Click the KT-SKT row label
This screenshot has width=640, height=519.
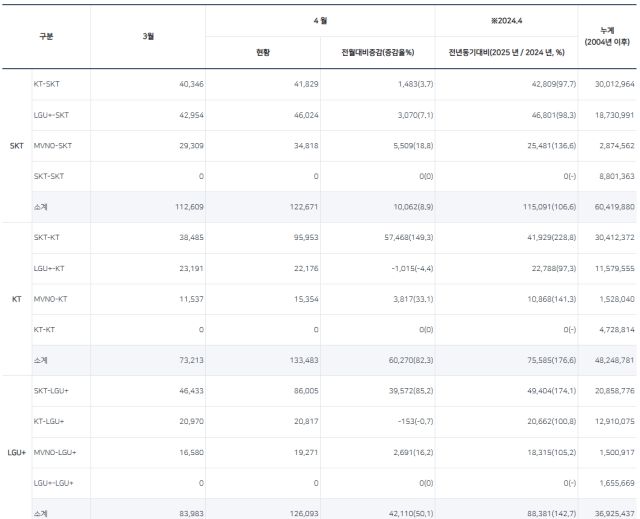click(47, 84)
